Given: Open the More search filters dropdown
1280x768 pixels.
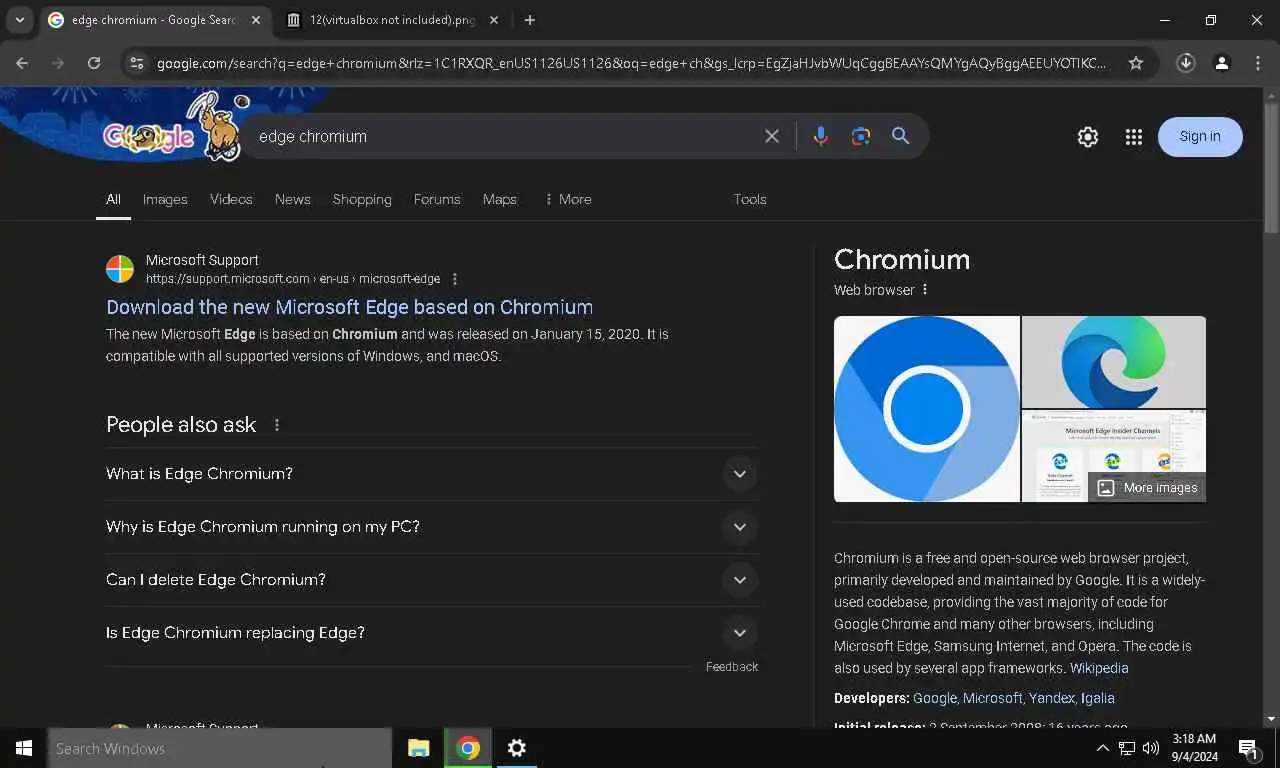Looking at the screenshot, I should click(x=568, y=199).
